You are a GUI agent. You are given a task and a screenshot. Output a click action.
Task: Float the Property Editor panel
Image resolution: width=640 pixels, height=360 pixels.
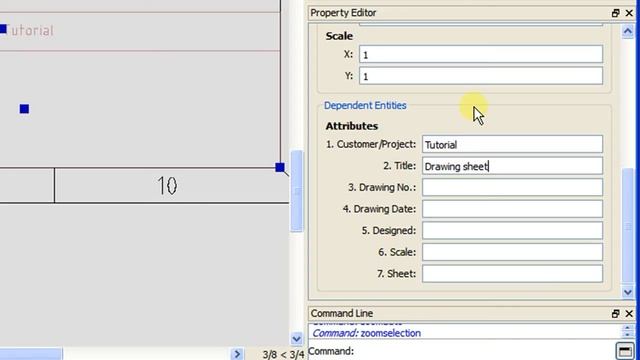coord(616,13)
